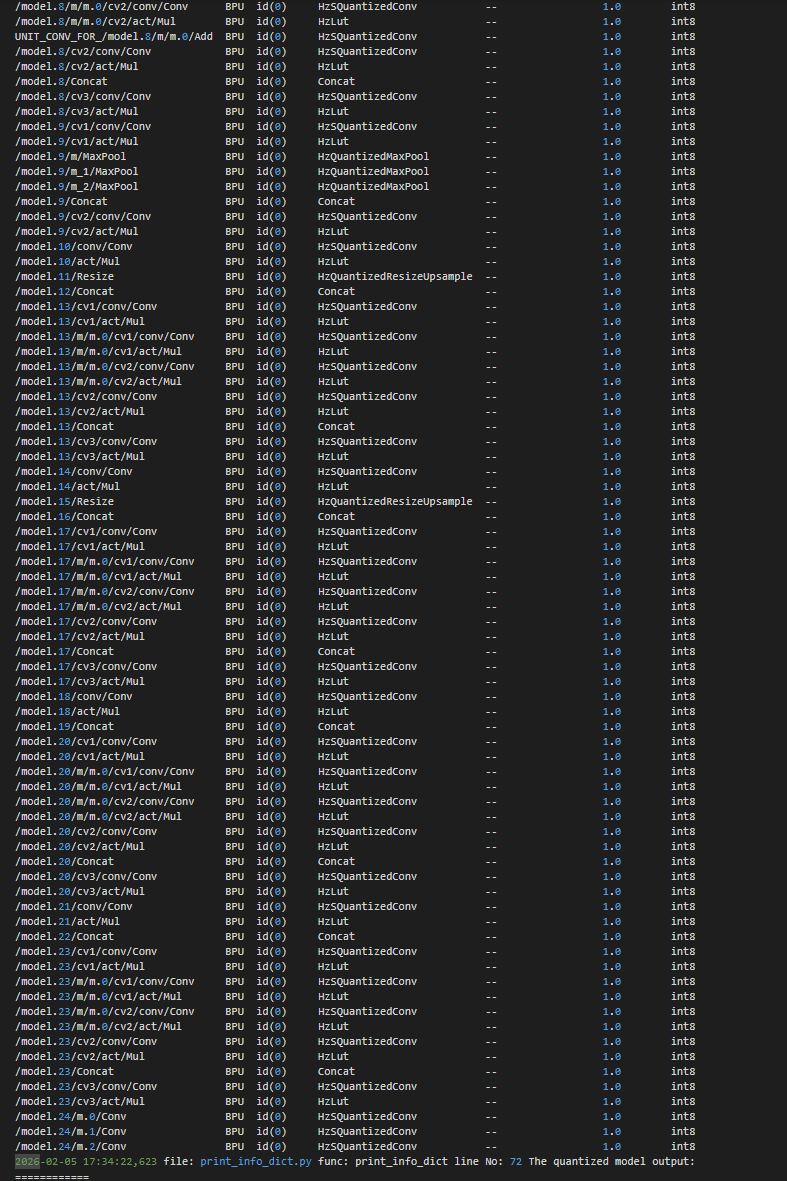787x1181 pixels.
Task: Select /model.10/conv/Conv node name
Action: tap(74, 246)
